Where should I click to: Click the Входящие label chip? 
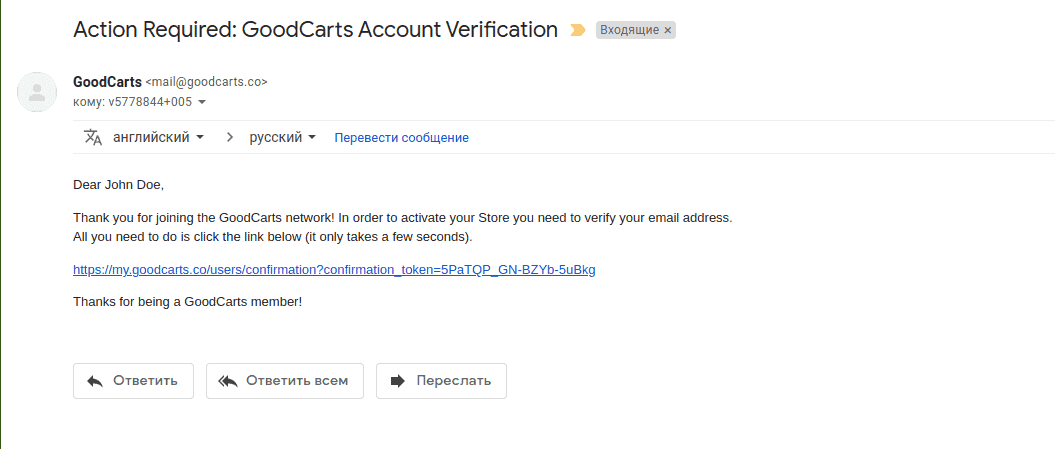point(635,30)
